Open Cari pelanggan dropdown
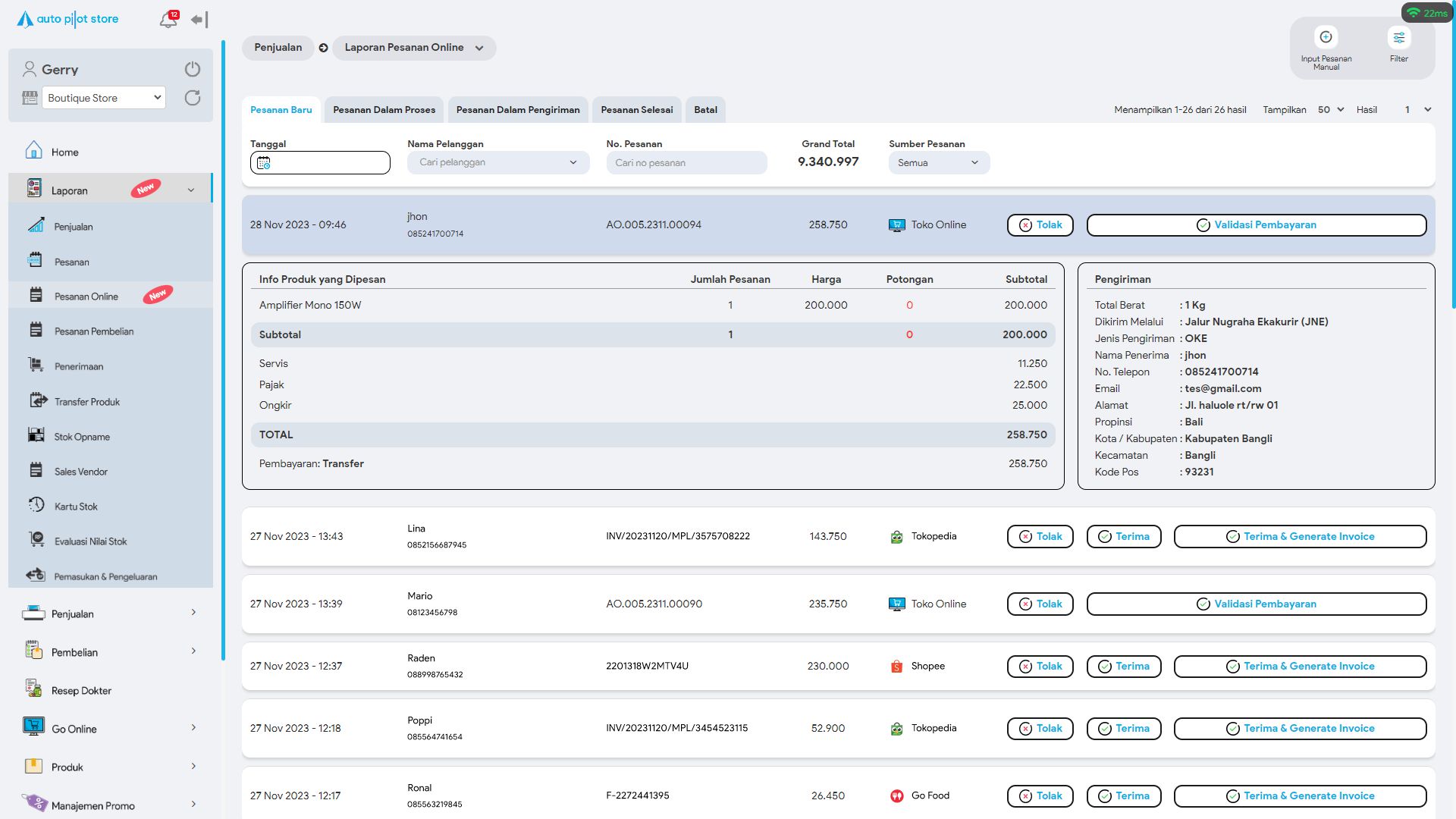Image resolution: width=1456 pixels, height=819 pixels. 497,162
